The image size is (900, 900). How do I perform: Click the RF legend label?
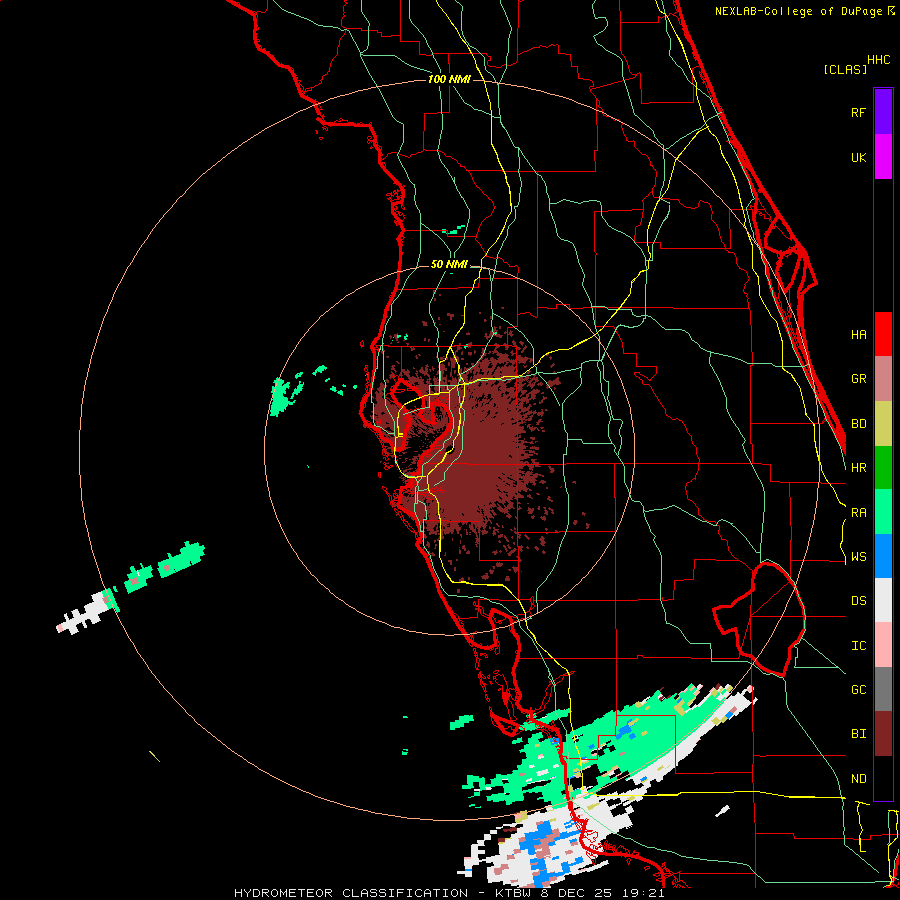coord(858,112)
